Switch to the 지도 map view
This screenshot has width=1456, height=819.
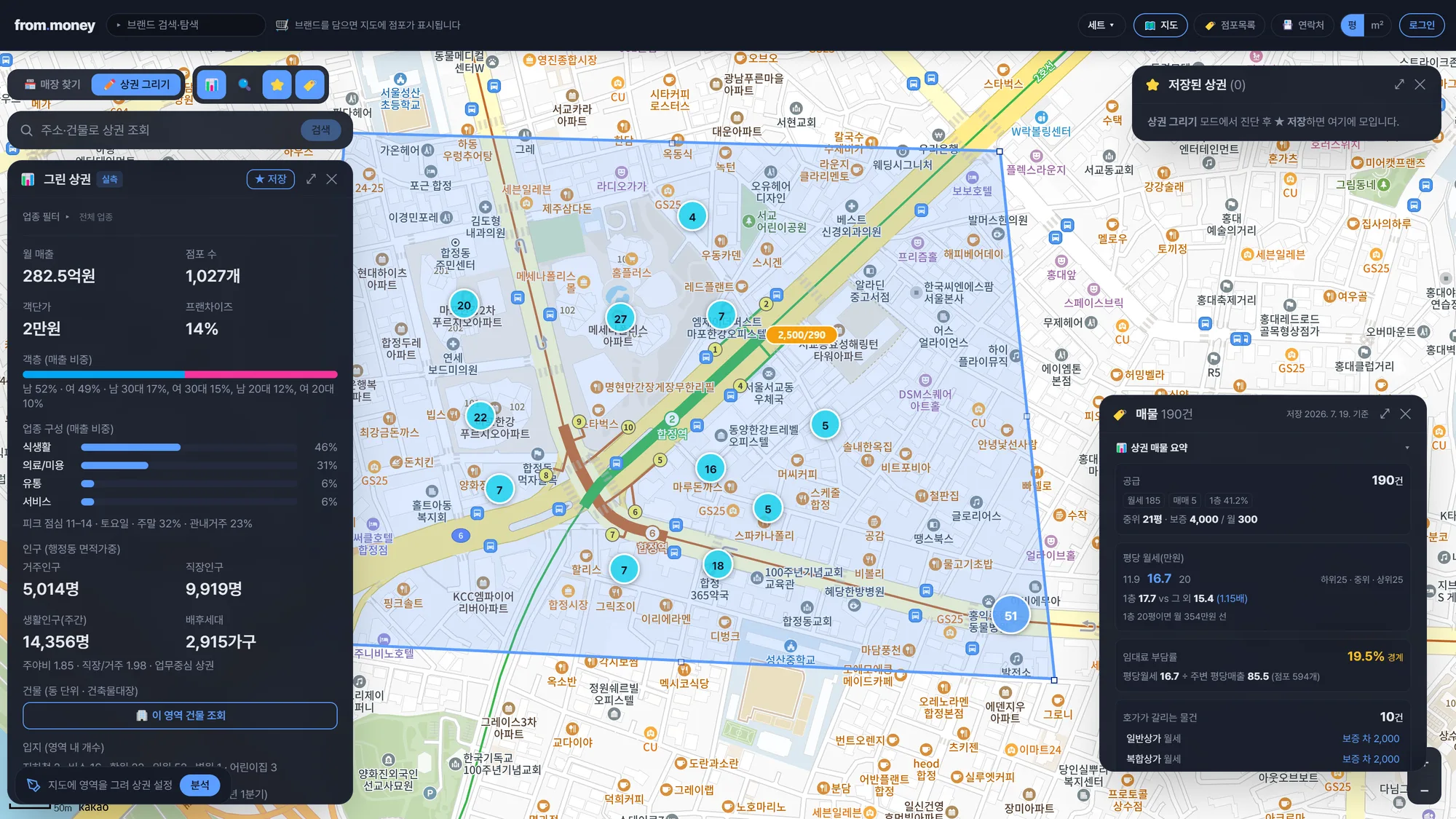(x=1160, y=25)
